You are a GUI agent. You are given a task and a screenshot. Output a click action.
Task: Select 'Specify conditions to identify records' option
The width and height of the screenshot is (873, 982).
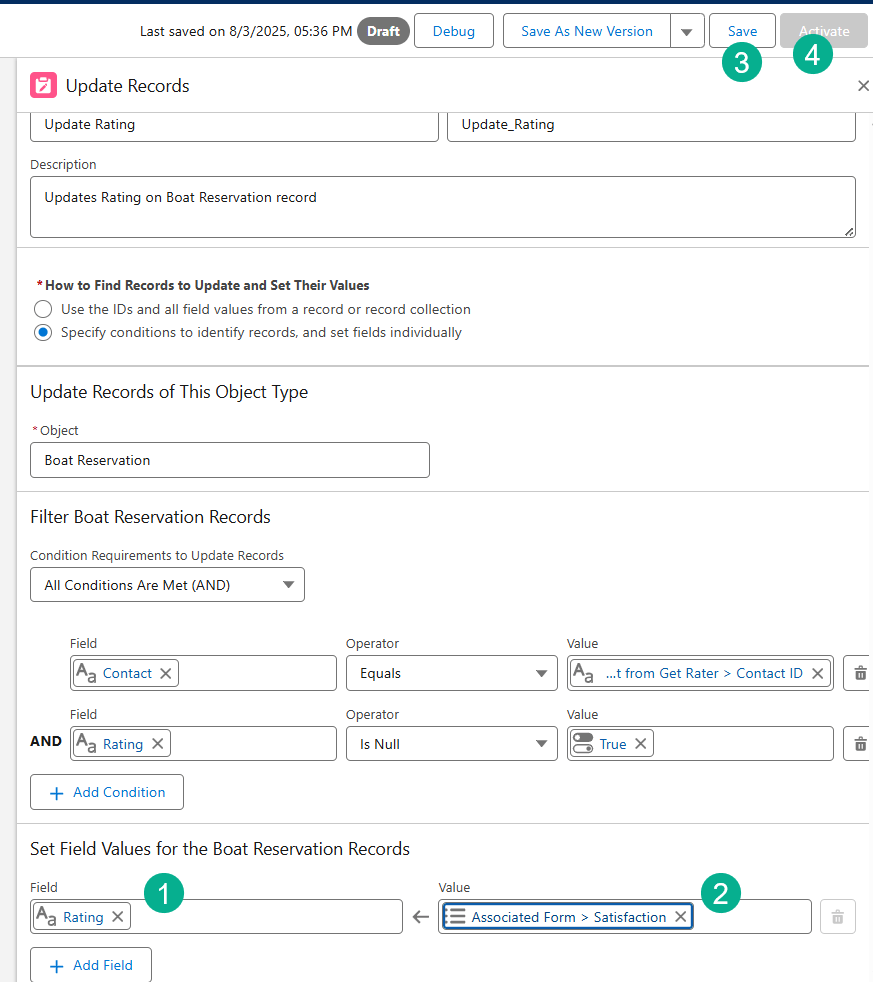(43, 332)
